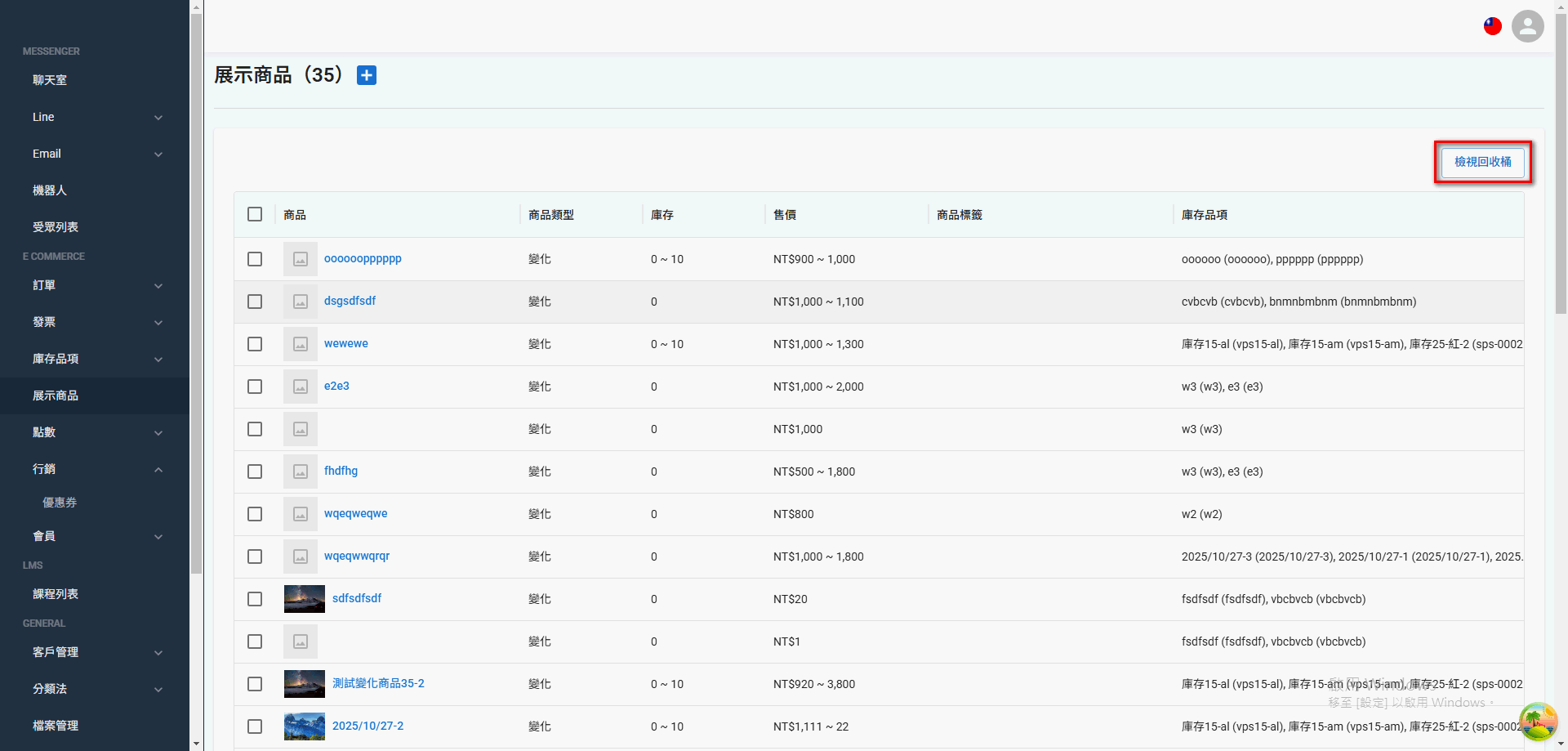Screen dimensions: 1568x751
Task: Open 檔案管理 in the sidebar
Action: coord(95,726)
